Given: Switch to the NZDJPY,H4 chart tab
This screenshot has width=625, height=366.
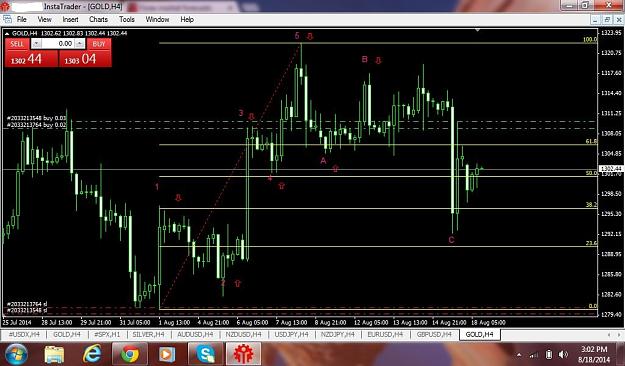Looking at the screenshot, I should point(338,335).
